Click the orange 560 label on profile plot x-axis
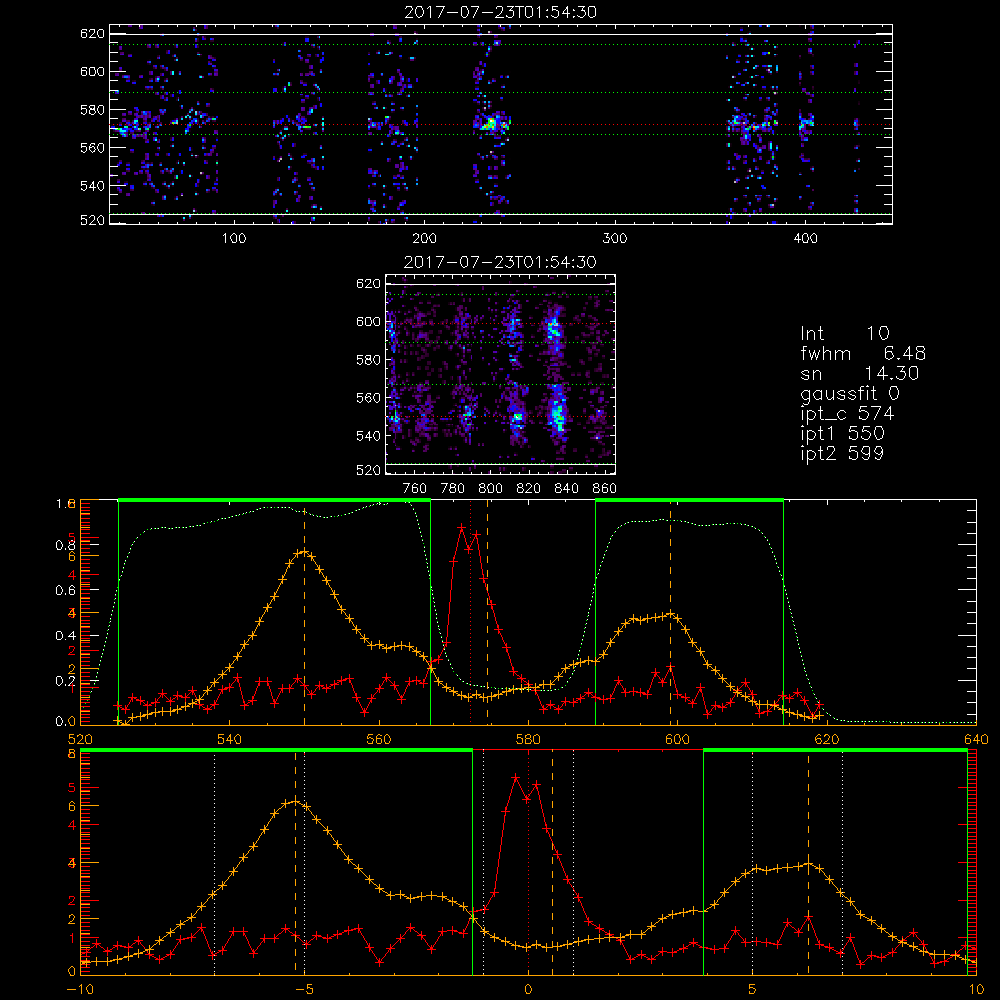1000x1000 pixels. [x=379, y=739]
